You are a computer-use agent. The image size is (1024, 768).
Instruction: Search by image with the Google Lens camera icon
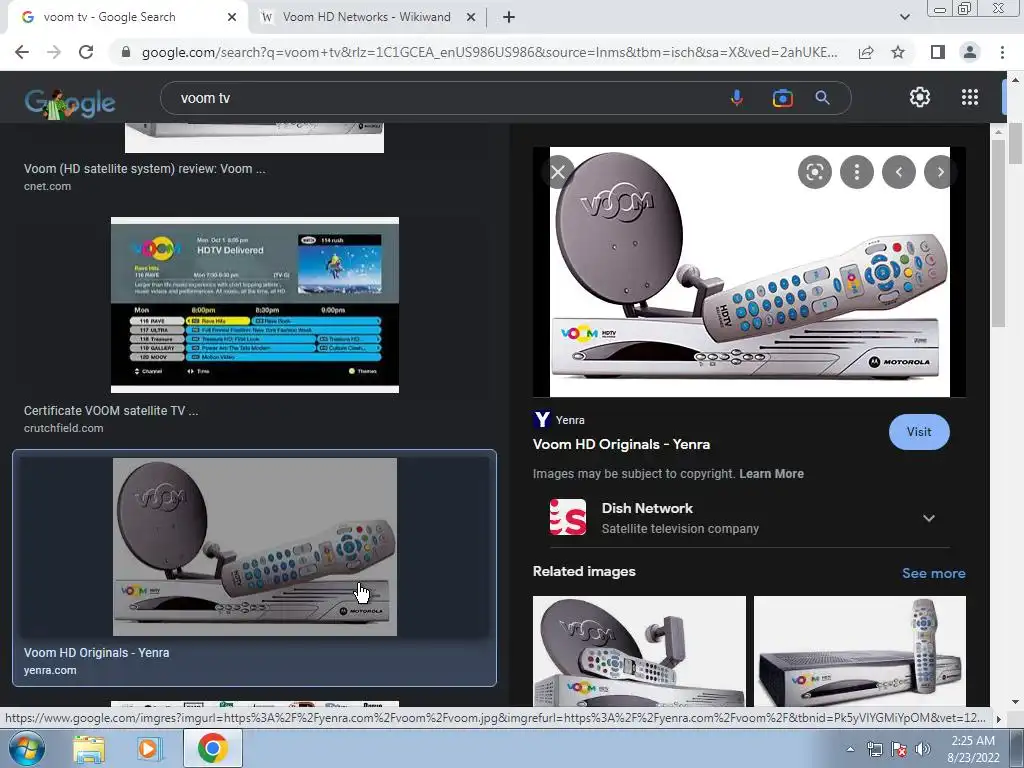[x=782, y=98]
